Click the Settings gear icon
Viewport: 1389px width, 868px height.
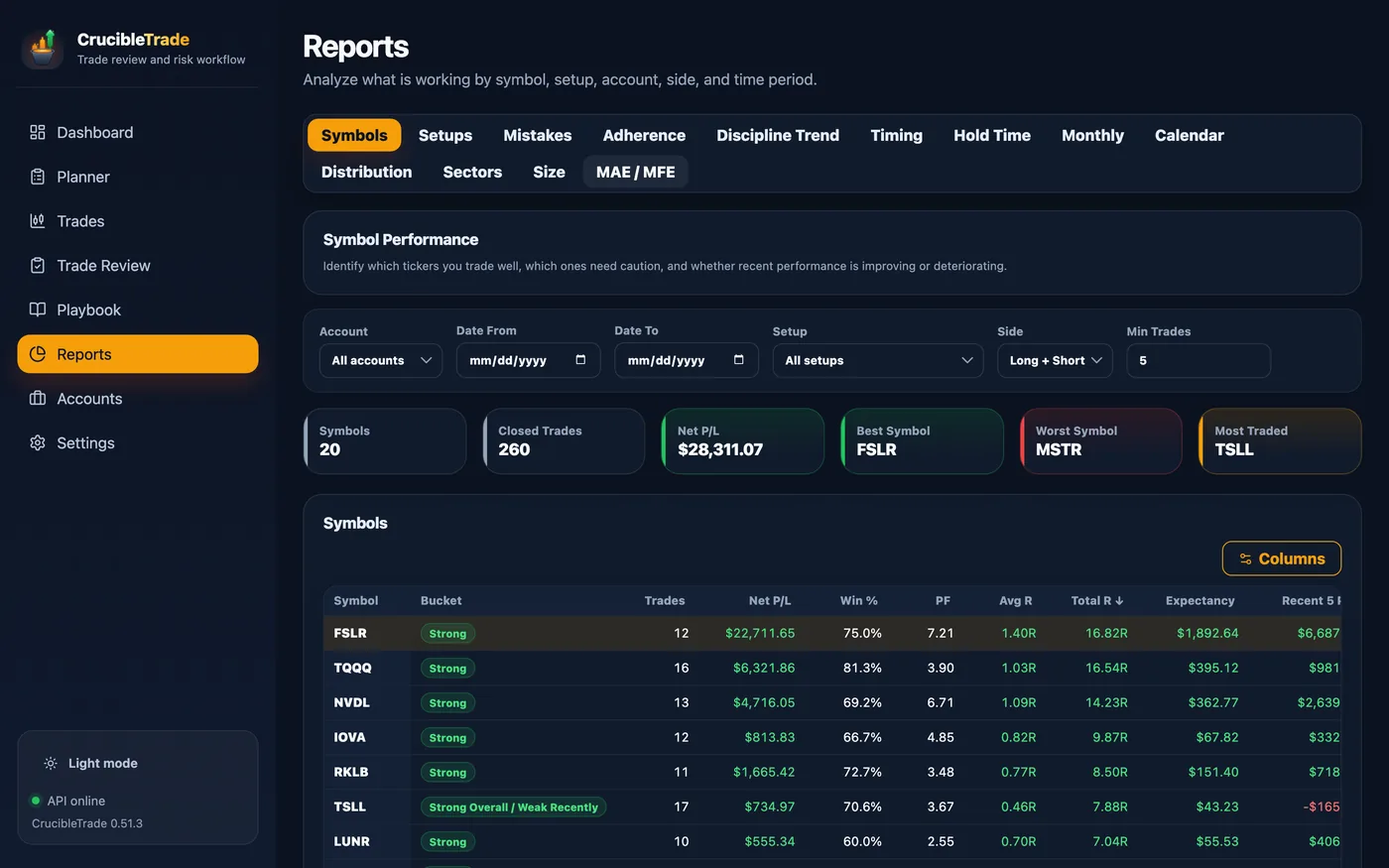pyautogui.click(x=38, y=442)
